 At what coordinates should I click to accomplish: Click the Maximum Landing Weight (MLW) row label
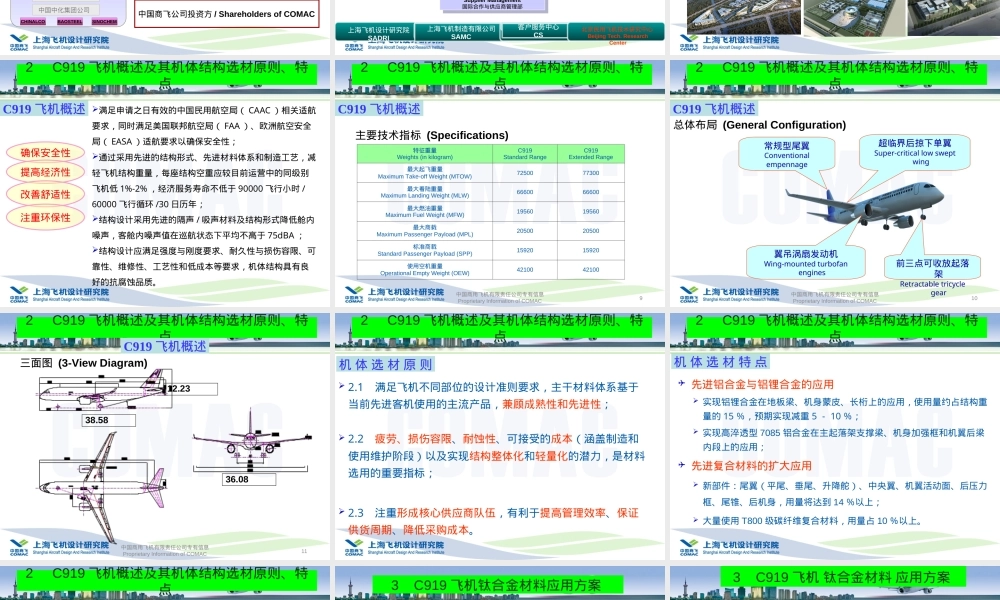[x=425, y=193]
